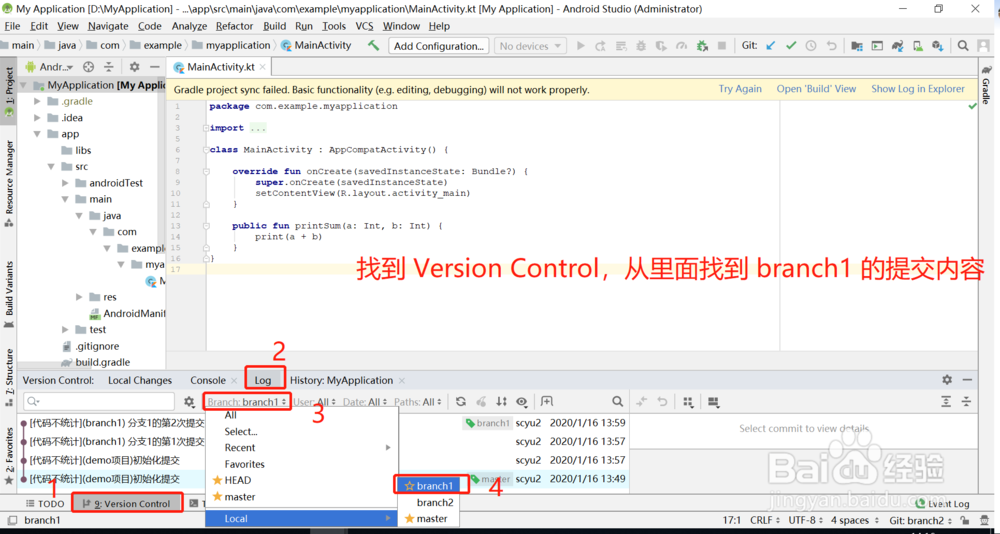This screenshot has width=1000, height=534.
Task: Click the Debug bug icon in toolbar
Action: tap(642, 46)
